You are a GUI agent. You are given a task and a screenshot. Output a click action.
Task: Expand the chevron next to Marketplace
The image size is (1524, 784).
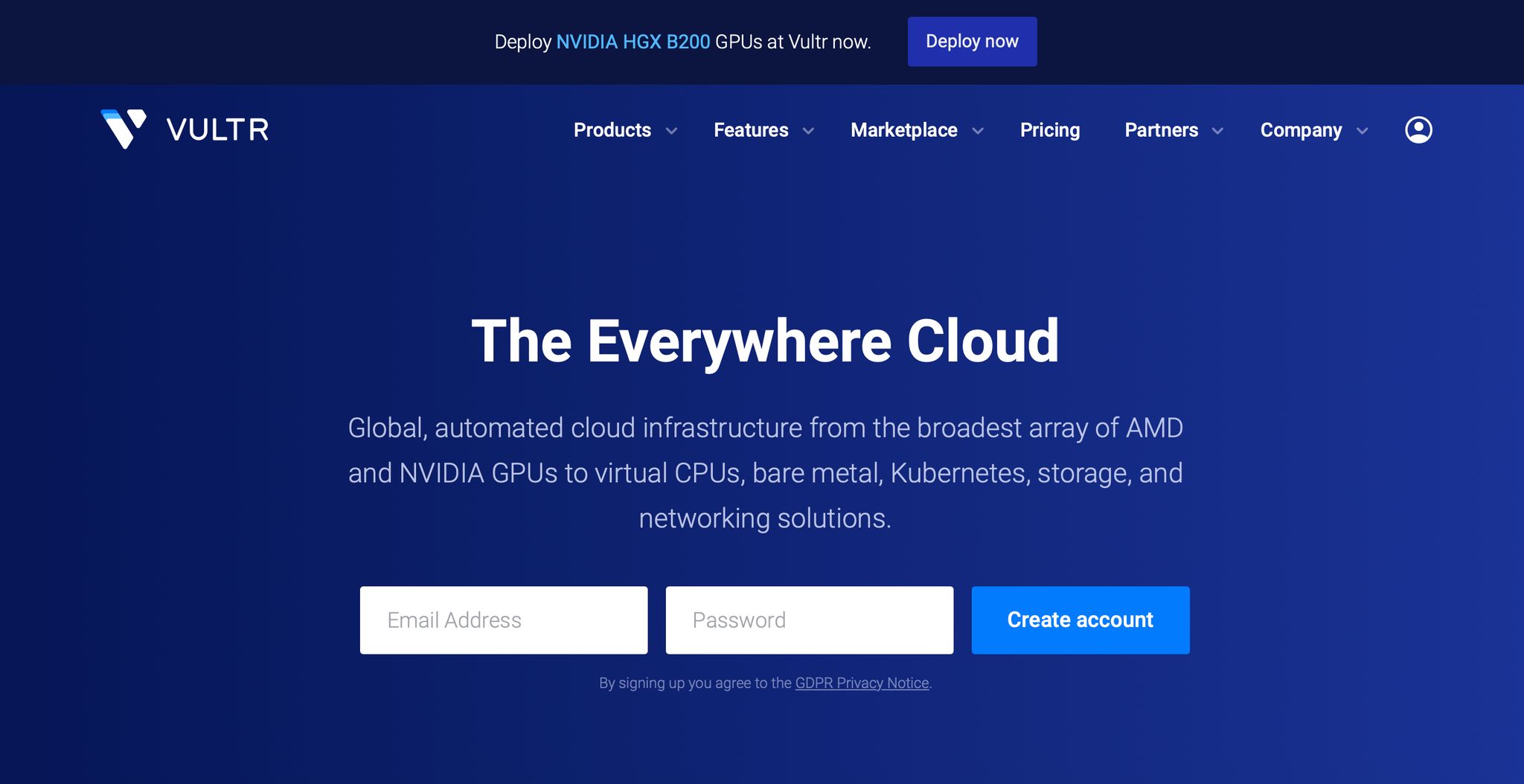click(978, 132)
